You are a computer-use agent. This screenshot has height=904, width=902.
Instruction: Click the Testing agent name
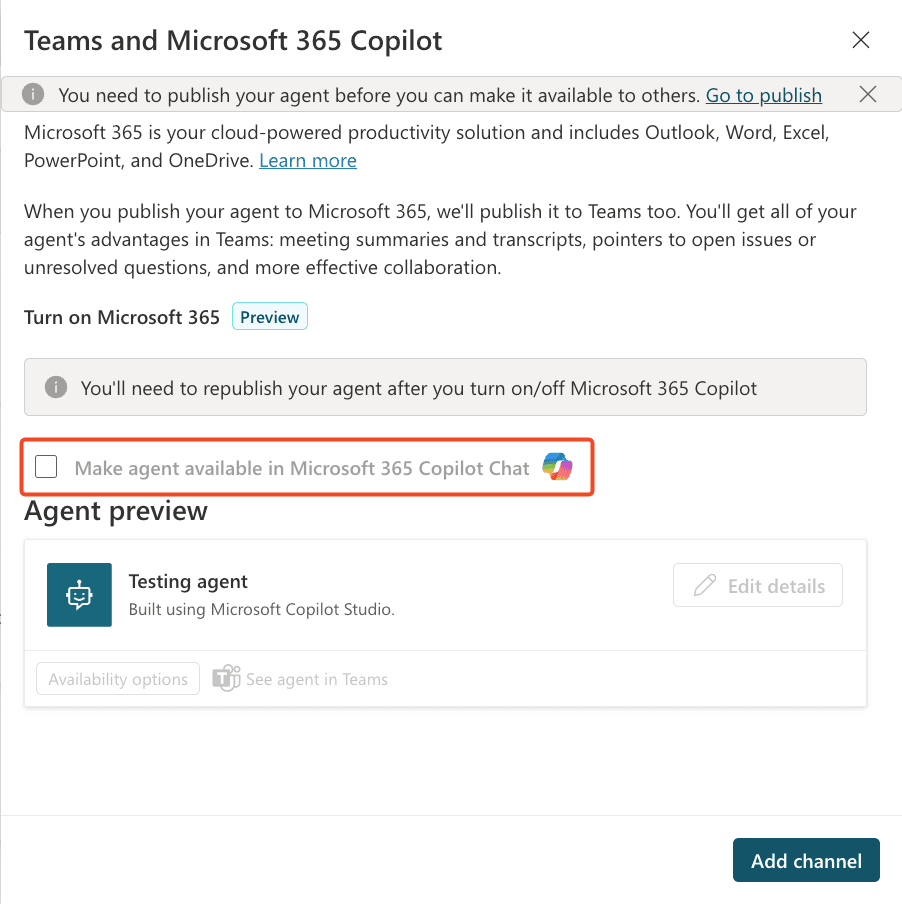point(188,581)
